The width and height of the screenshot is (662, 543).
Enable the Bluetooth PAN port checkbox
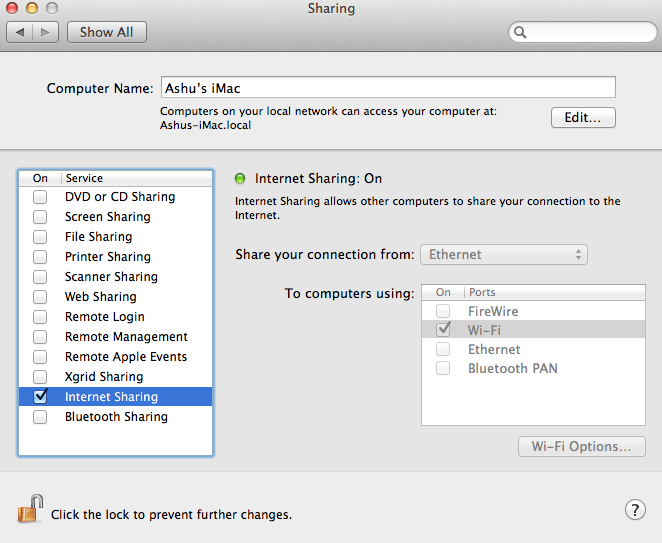tap(443, 368)
